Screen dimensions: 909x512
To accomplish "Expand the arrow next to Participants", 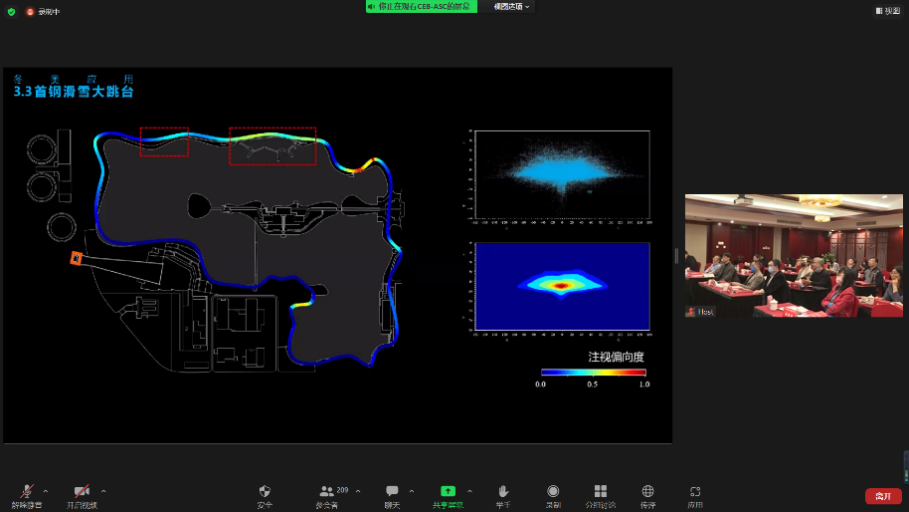I will click(358, 491).
